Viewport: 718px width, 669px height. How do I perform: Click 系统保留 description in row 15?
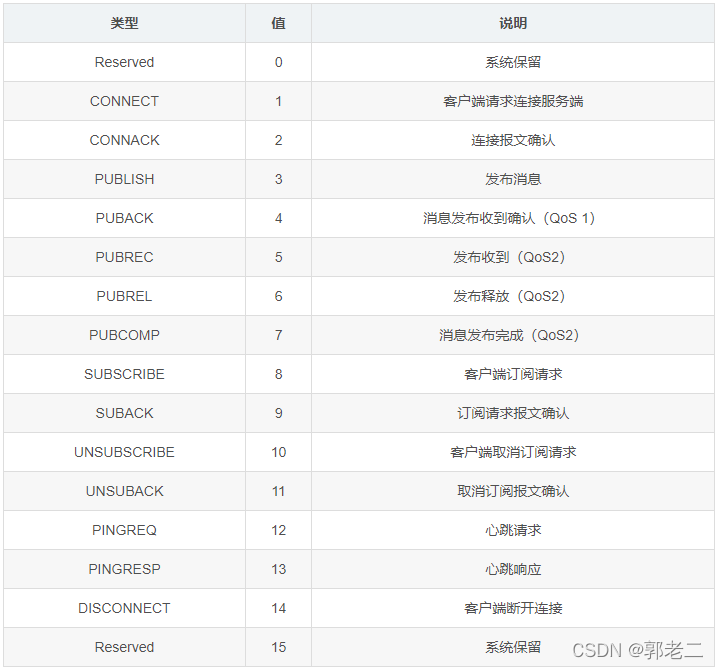(x=513, y=647)
